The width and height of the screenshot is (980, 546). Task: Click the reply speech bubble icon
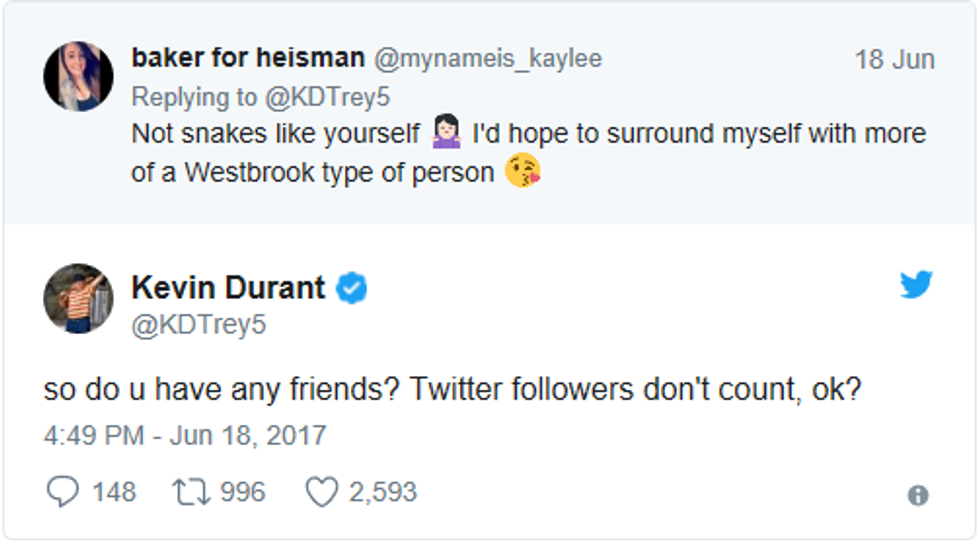pyautogui.click(x=62, y=492)
